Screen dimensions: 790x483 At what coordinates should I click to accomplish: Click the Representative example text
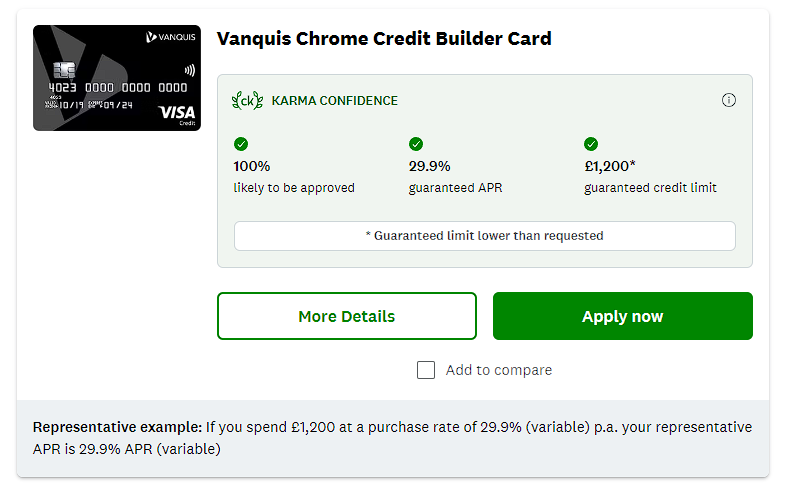[x=392, y=438]
